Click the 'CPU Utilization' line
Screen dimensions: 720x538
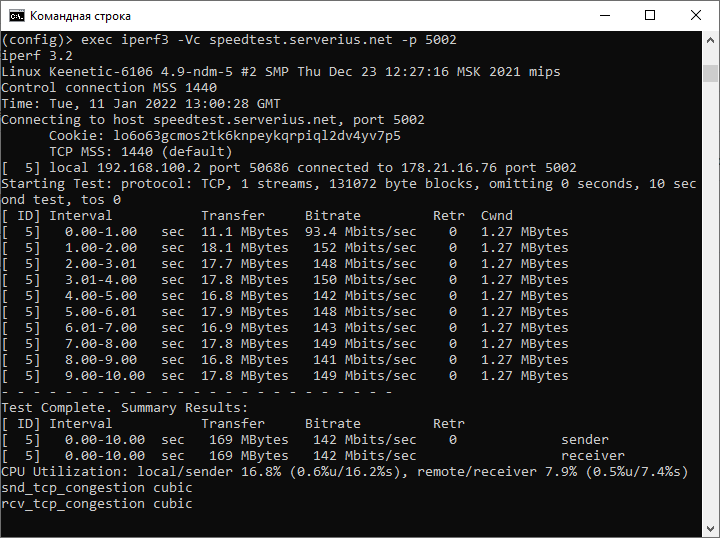pos(345,472)
